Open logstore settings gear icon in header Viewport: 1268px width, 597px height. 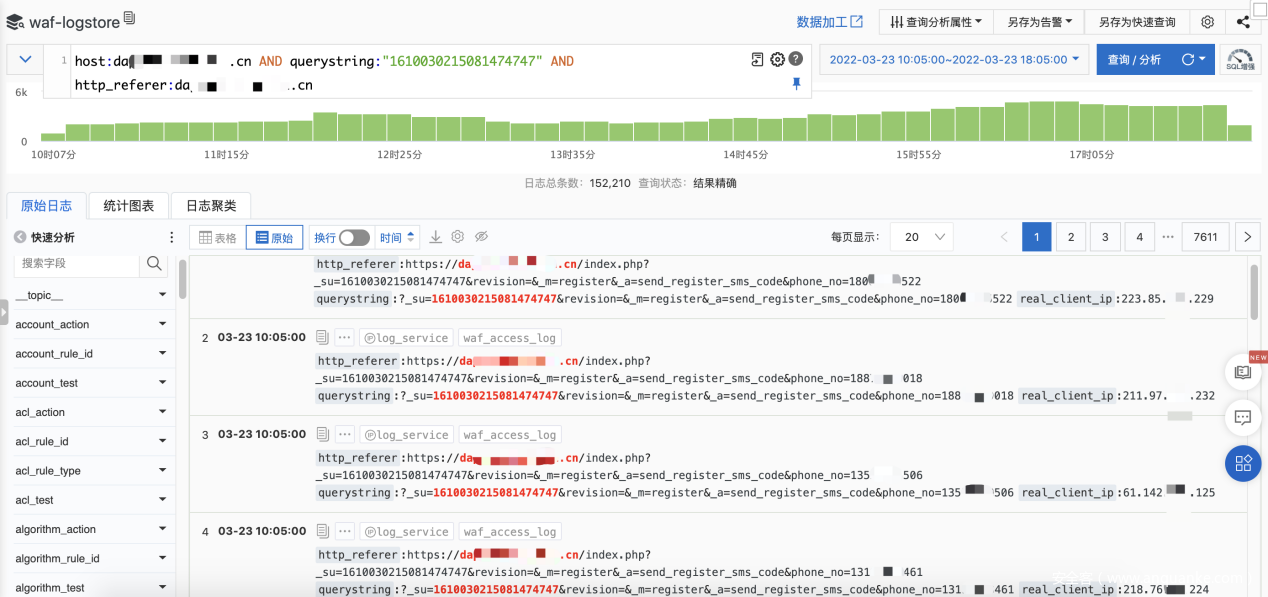pos(1208,22)
